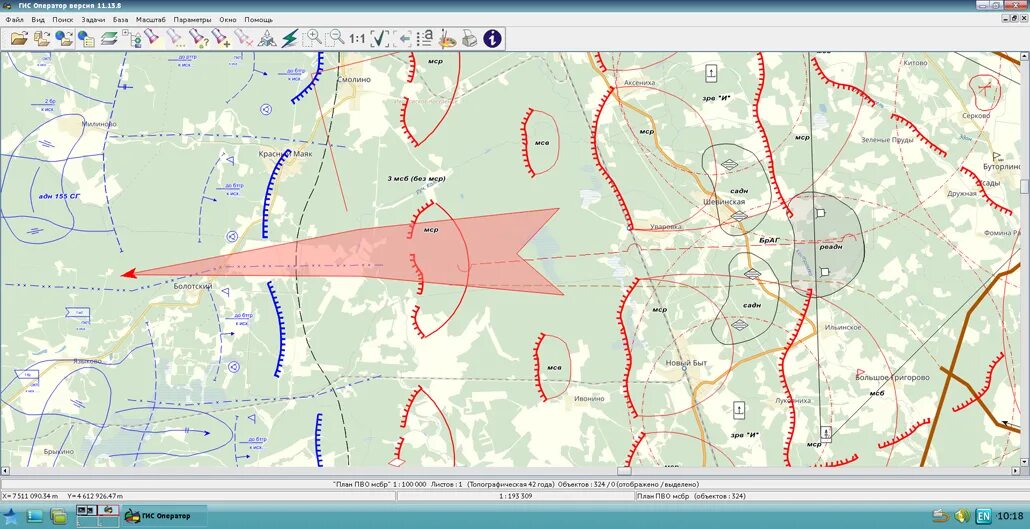Click the flashlight with red cross icon
The width and height of the screenshot is (1030, 529).
tap(244, 37)
